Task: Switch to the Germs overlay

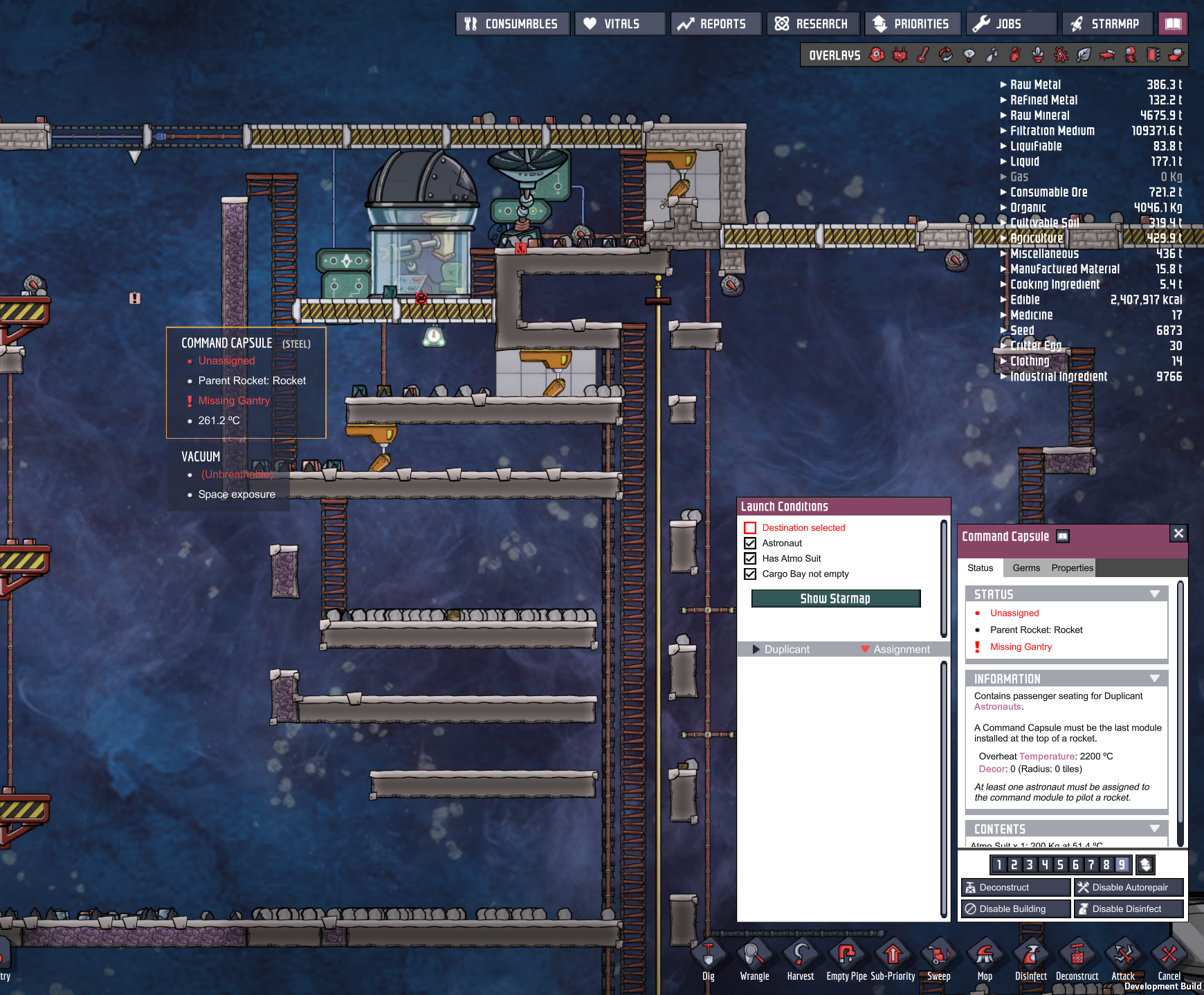Action: pyautogui.click(x=1061, y=55)
